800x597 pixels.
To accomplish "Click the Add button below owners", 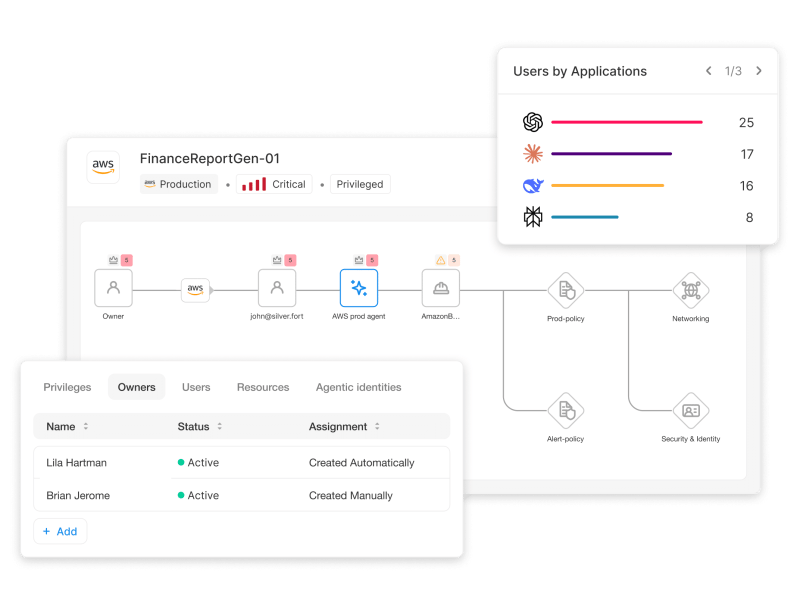I will pyautogui.click(x=60, y=532).
